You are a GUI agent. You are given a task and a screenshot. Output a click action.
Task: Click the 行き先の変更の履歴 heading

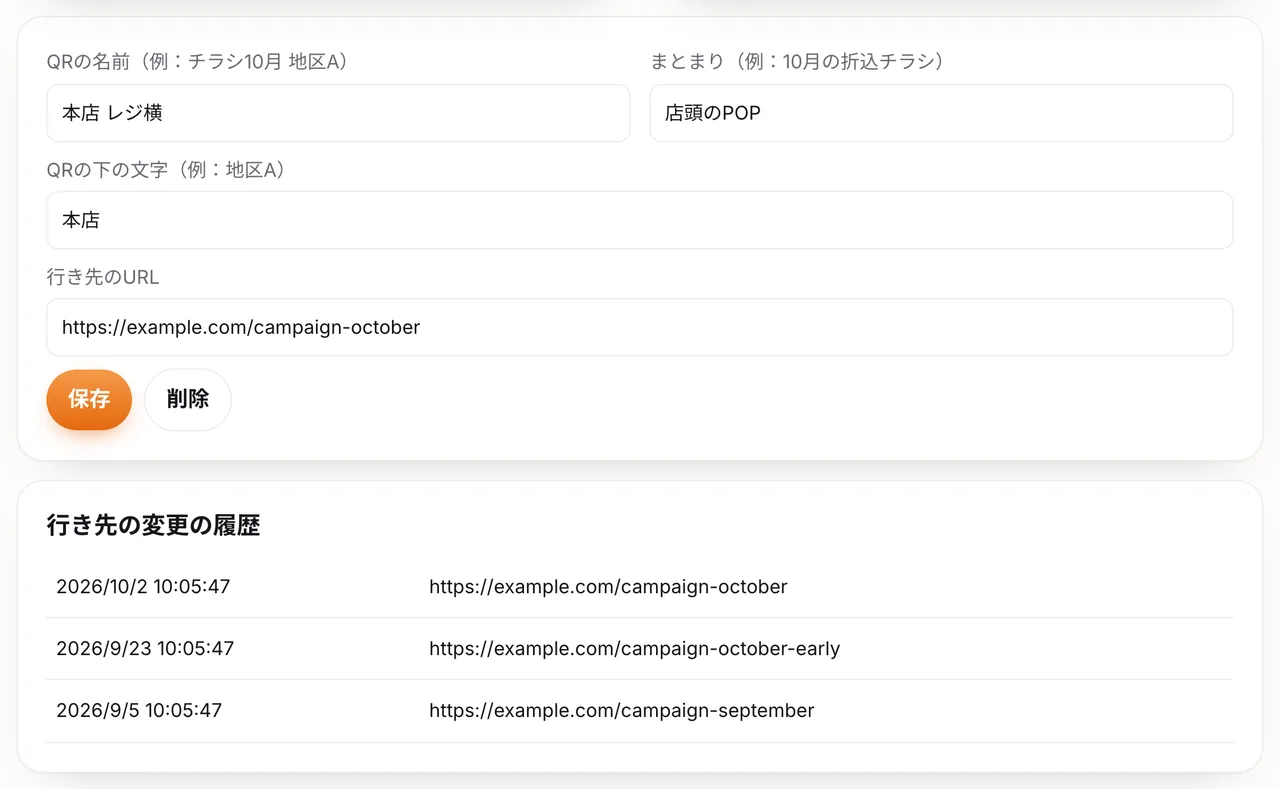154,525
